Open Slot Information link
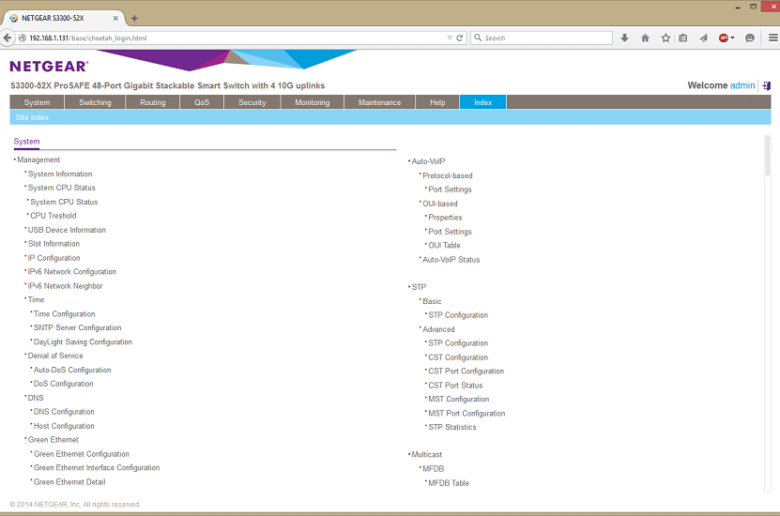Image resolution: width=780 pixels, height=516 pixels. point(54,243)
